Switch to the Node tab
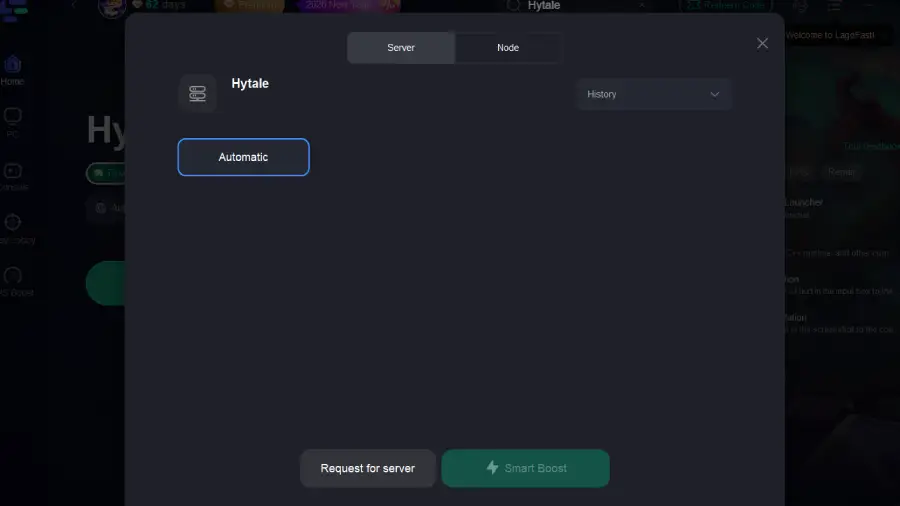 coord(508,48)
